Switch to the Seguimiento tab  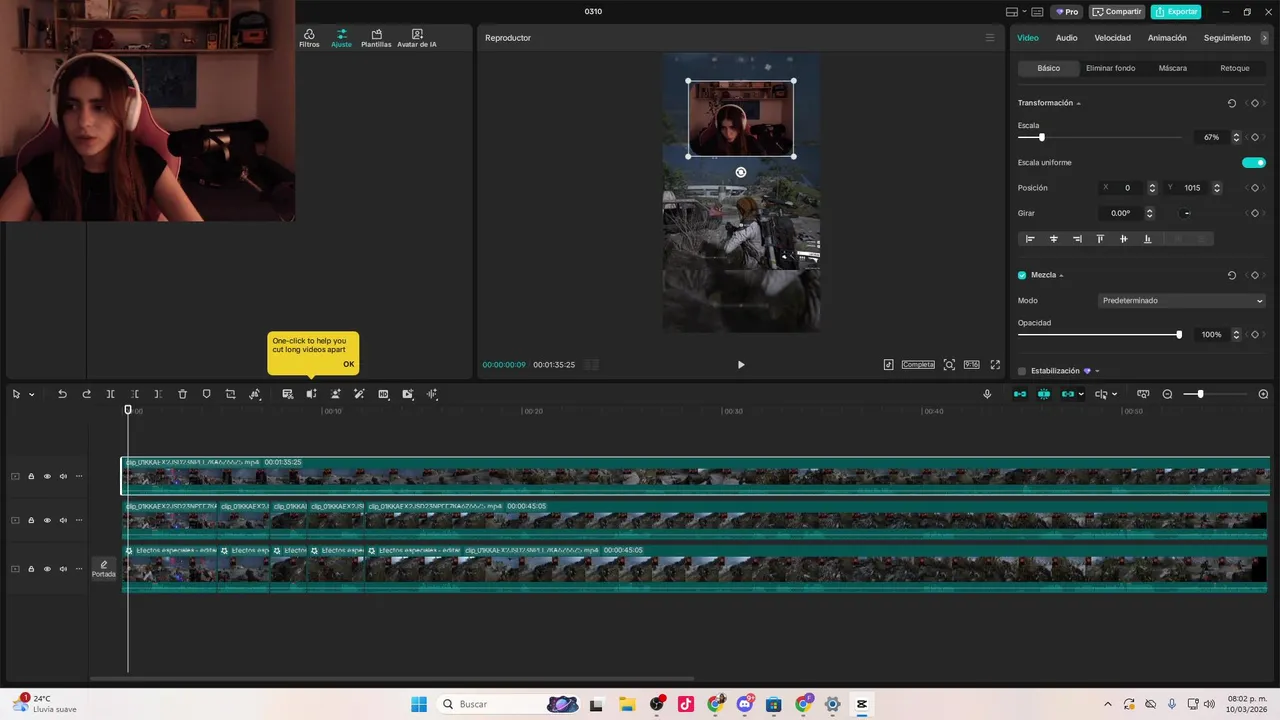pos(1227,38)
